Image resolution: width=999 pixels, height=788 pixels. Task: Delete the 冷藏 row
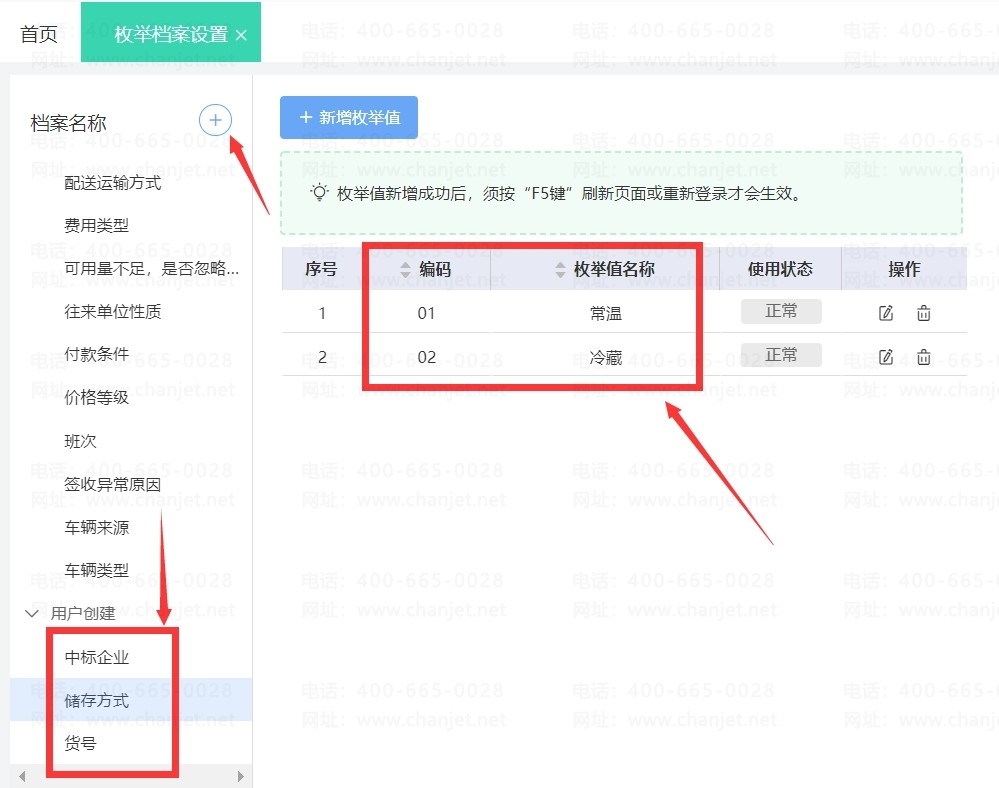click(x=923, y=357)
